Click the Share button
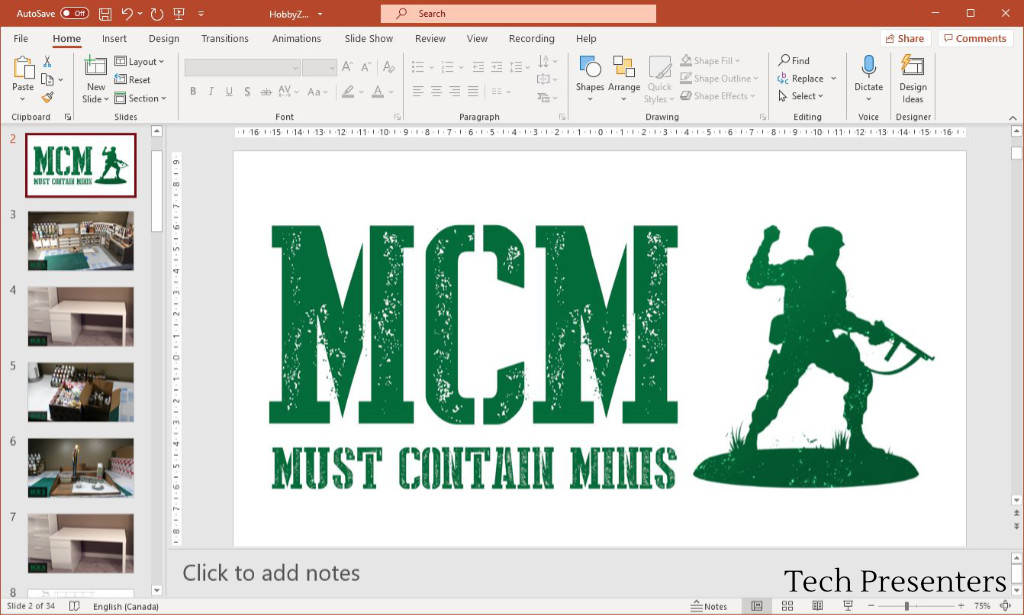 904,39
